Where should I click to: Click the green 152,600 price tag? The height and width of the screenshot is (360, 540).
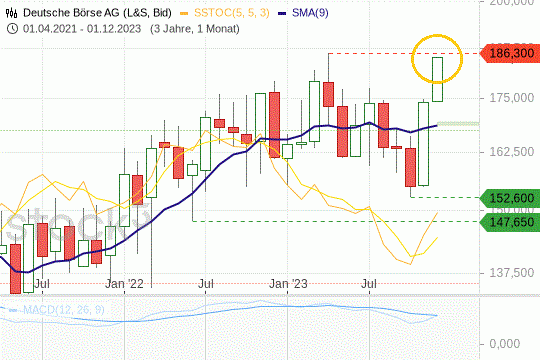[x=510, y=198]
